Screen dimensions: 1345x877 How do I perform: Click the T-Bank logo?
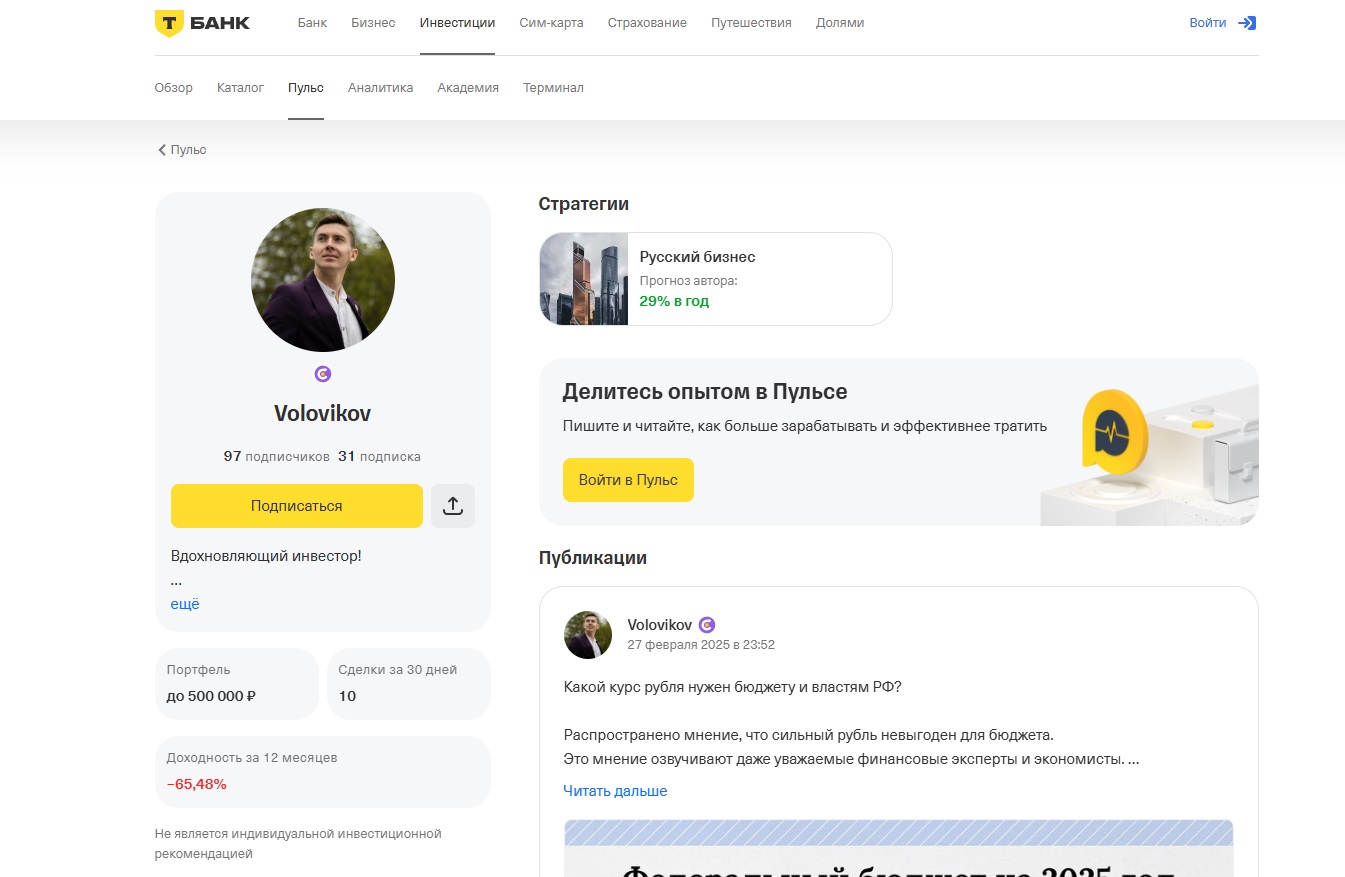coord(202,23)
